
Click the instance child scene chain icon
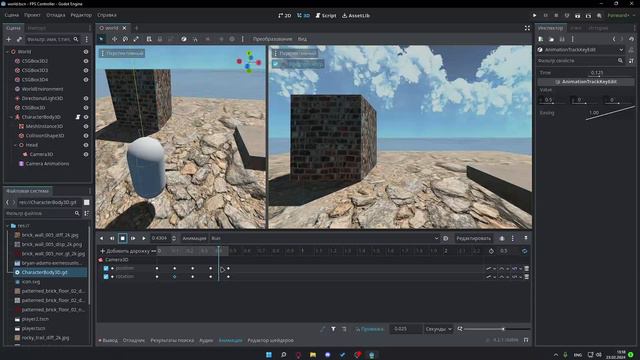click(19, 40)
